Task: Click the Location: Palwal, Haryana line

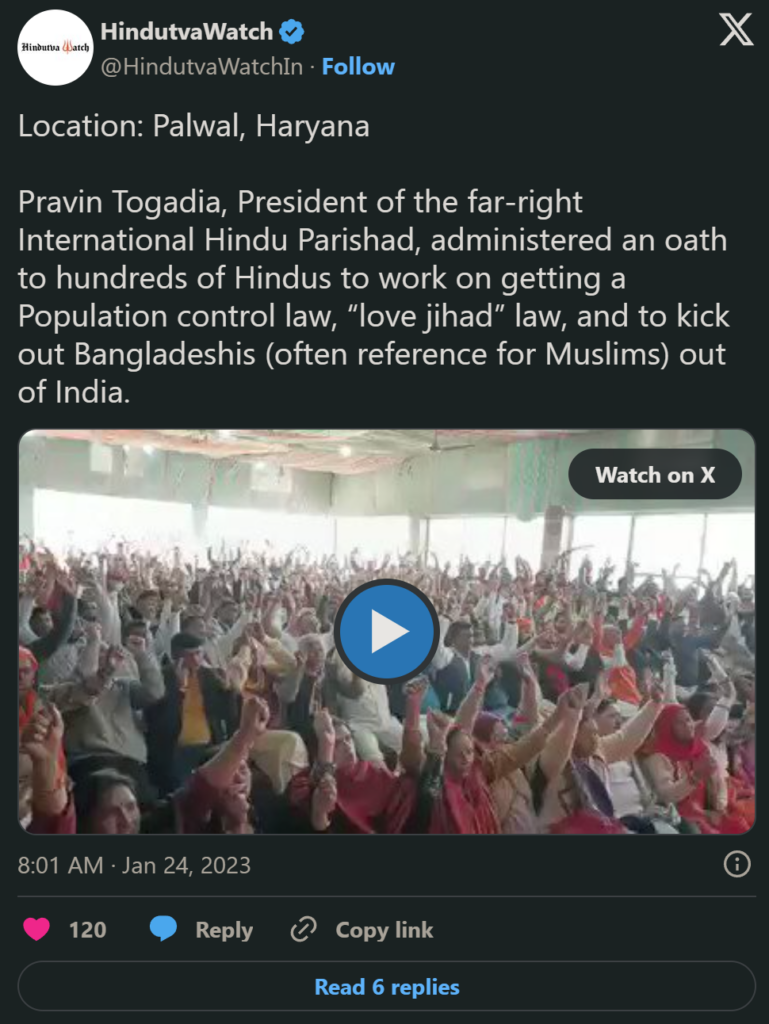Action: pyautogui.click(x=194, y=126)
